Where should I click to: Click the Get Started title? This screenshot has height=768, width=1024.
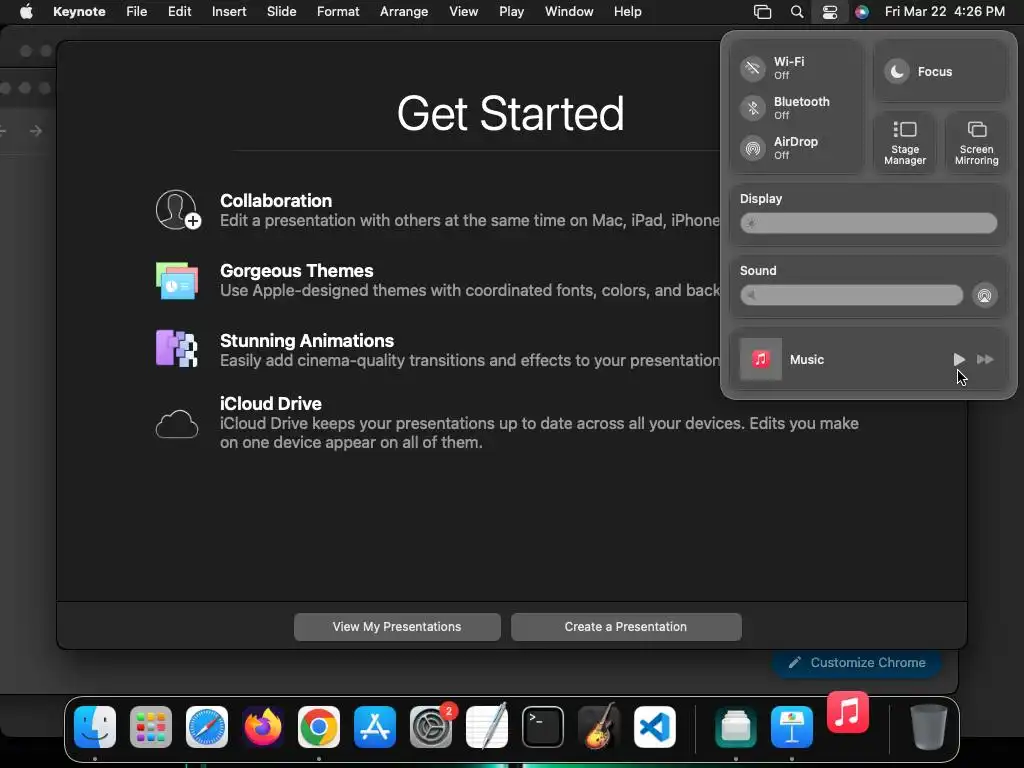pyautogui.click(x=511, y=114)
